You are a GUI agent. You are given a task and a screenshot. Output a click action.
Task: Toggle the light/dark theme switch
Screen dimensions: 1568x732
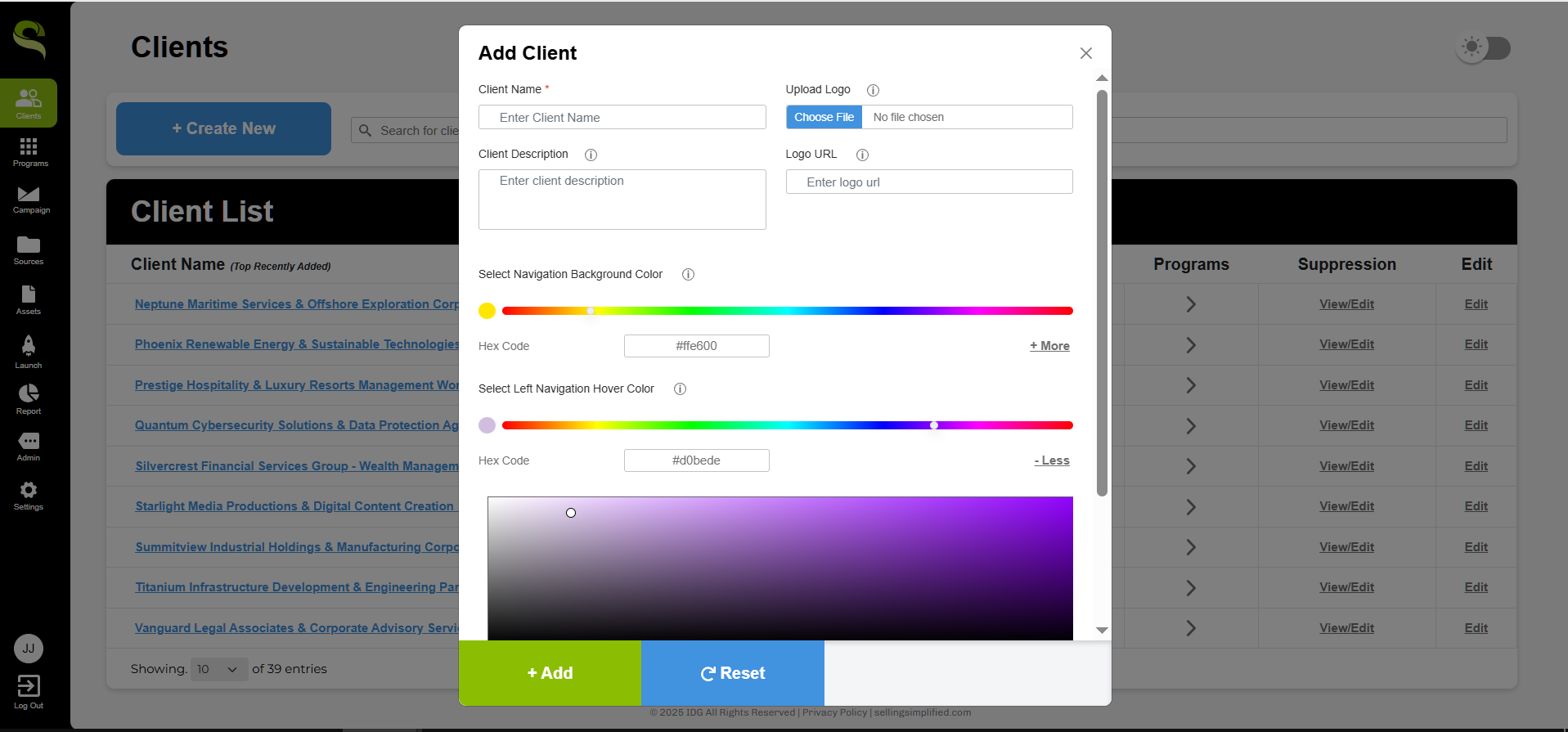pyautogui.click(x=1484, y=48)
